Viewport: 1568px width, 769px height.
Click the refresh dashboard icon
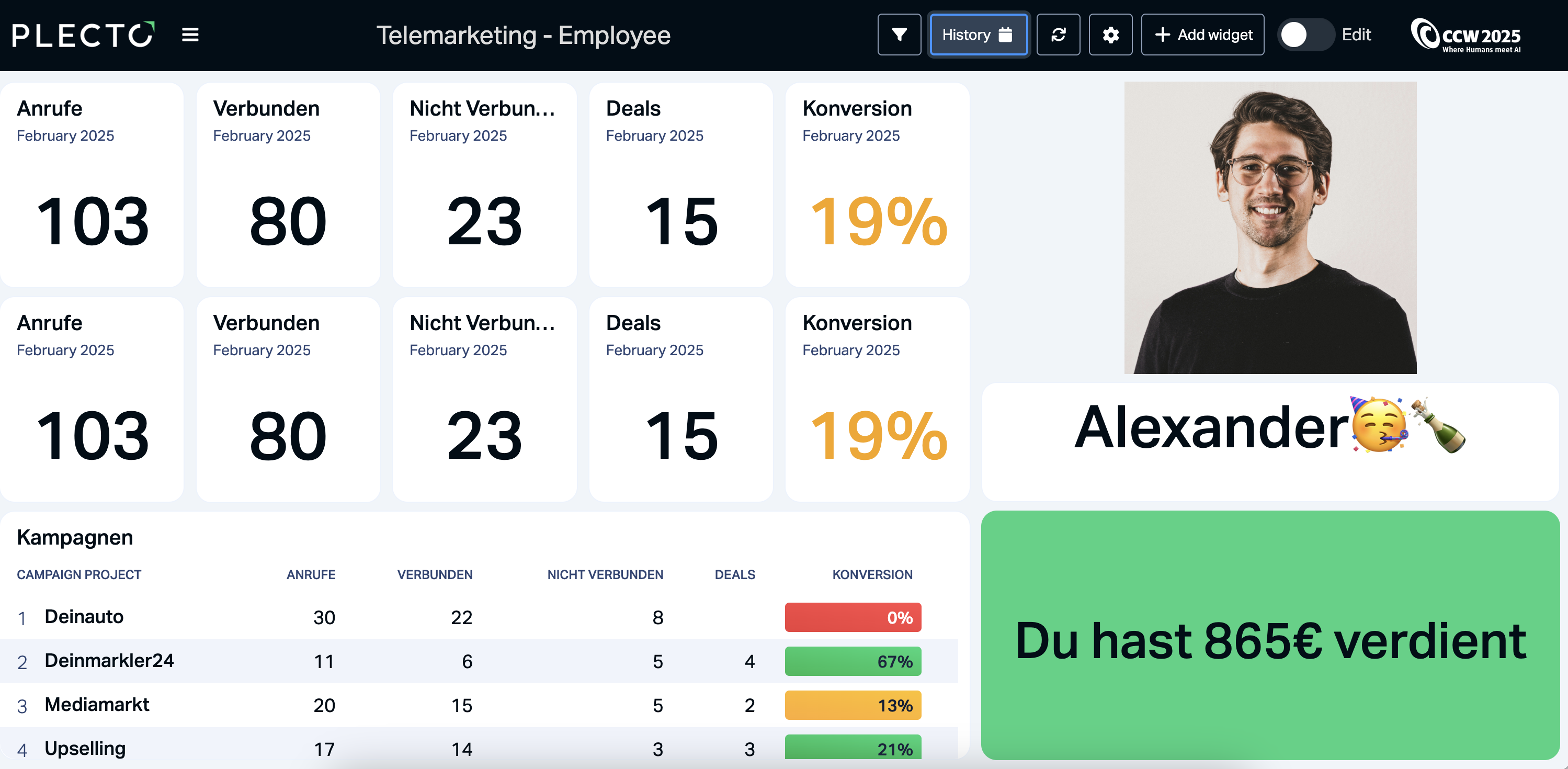(x=1058, y=35)
